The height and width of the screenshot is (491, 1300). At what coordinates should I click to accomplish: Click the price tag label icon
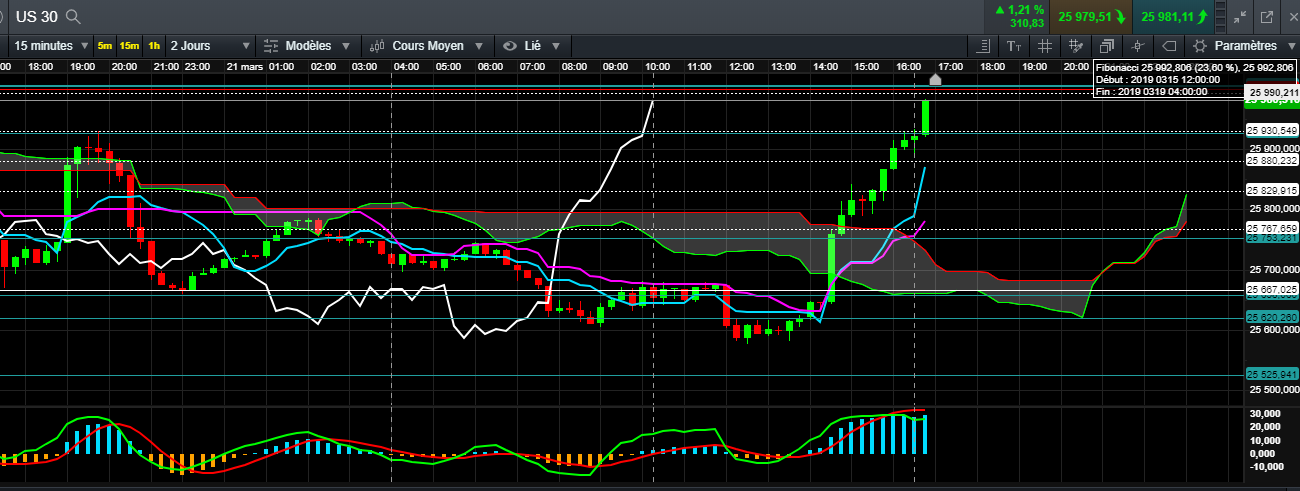pos(1168,46)
